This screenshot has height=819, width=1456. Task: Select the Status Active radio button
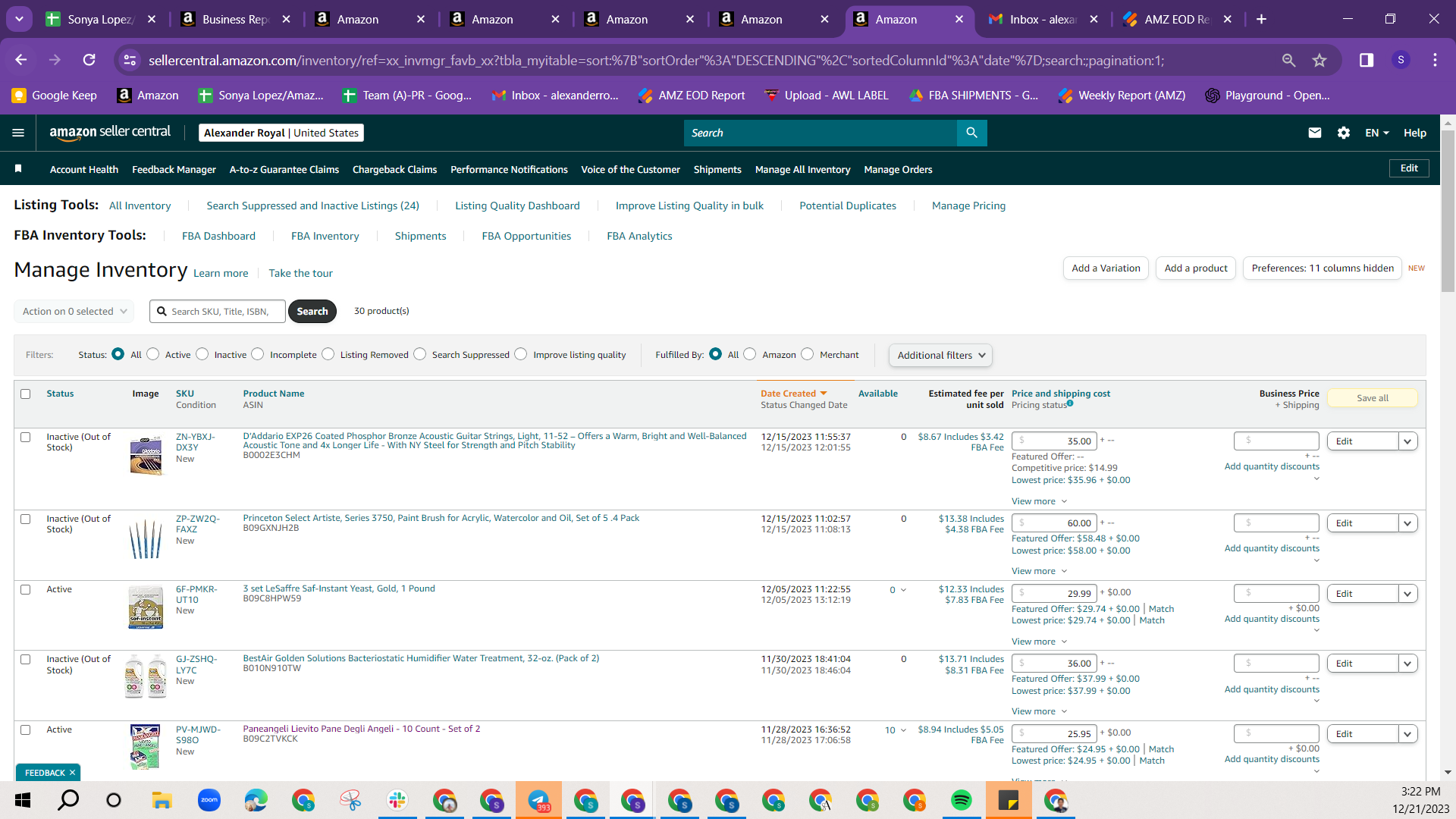coord(153,354)
